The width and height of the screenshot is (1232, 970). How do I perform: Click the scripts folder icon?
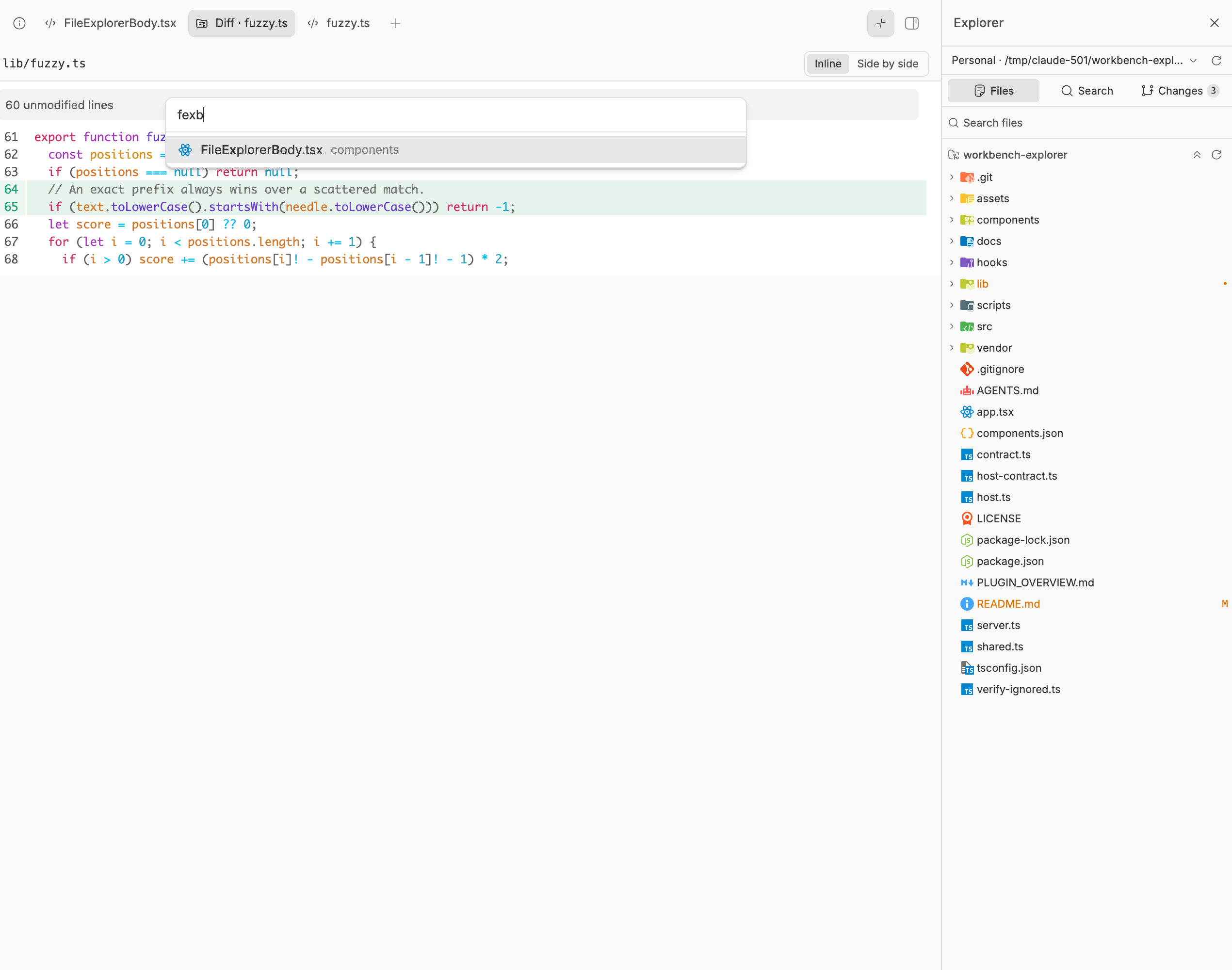tap(967, 306)
